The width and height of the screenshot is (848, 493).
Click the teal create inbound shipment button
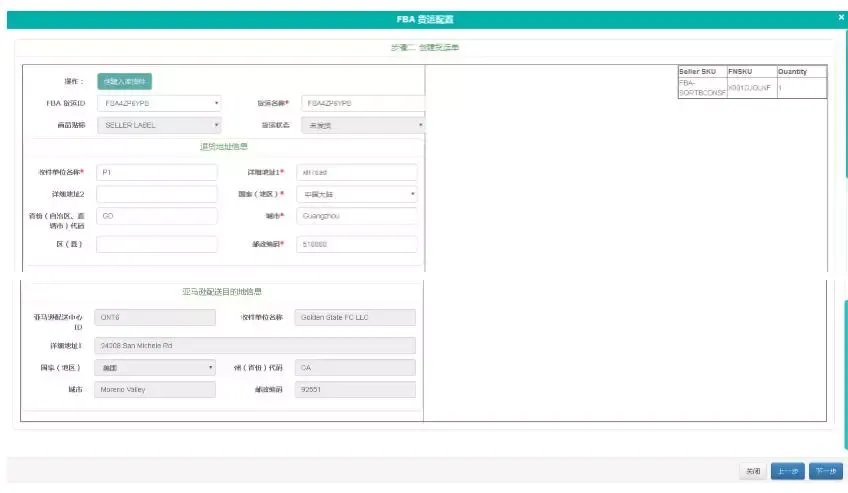(x=124, y=82)
